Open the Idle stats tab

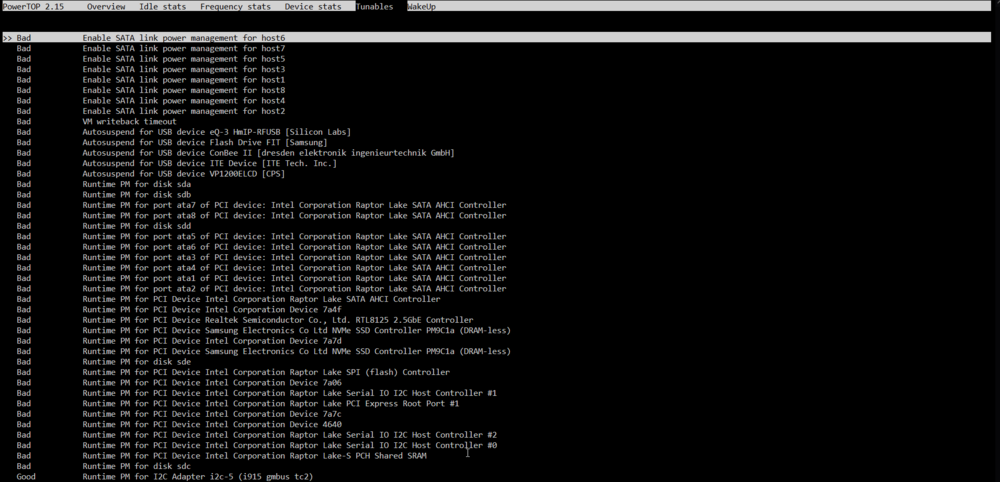163,6
